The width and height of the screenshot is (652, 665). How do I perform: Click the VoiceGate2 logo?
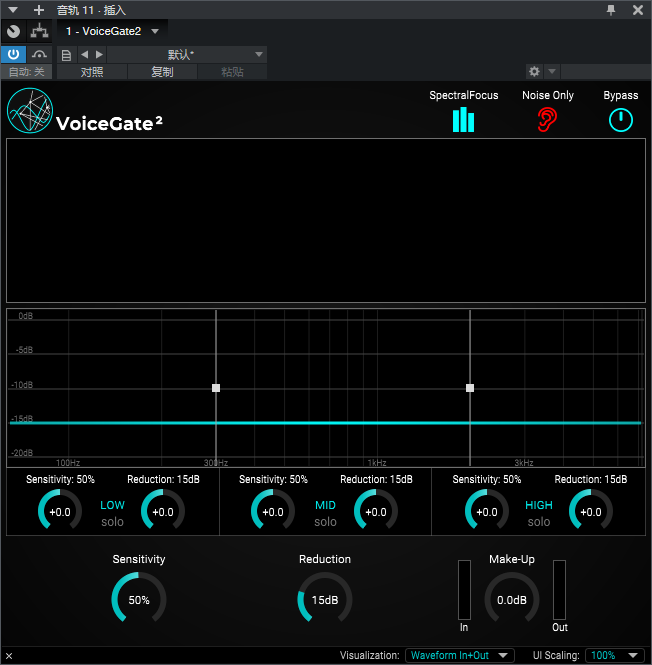[85, 111]
